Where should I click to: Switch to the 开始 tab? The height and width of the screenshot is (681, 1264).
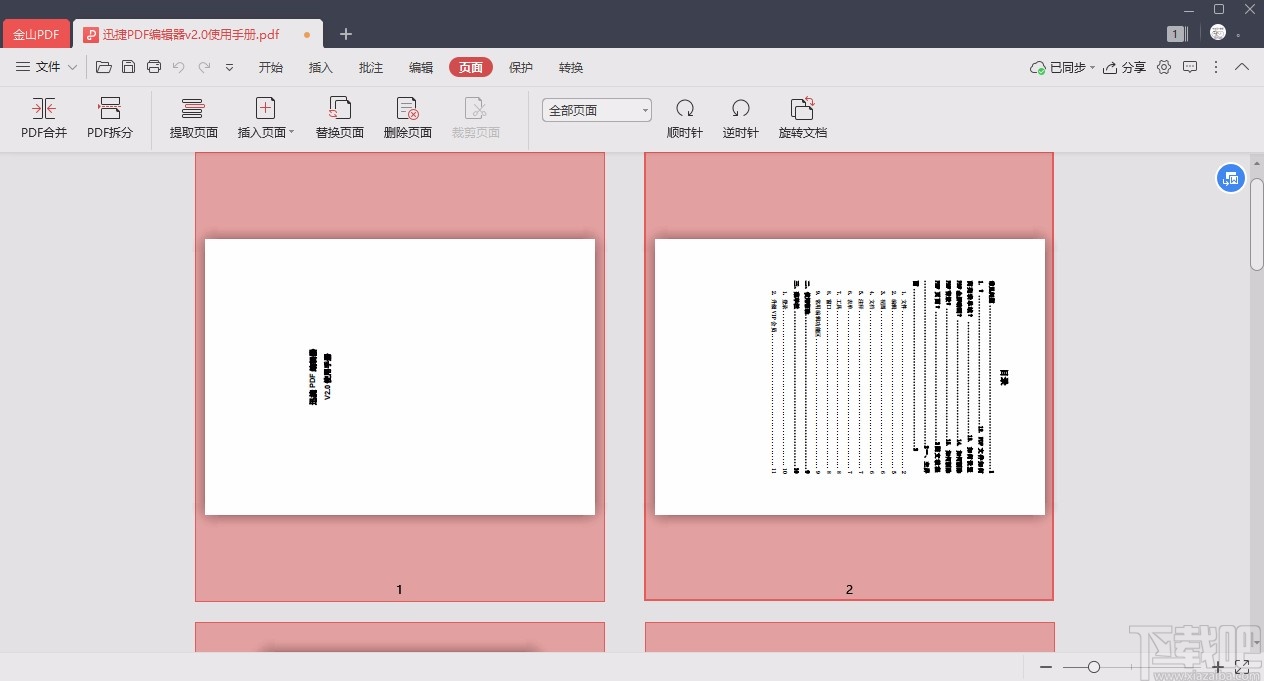tap(271, 67)
